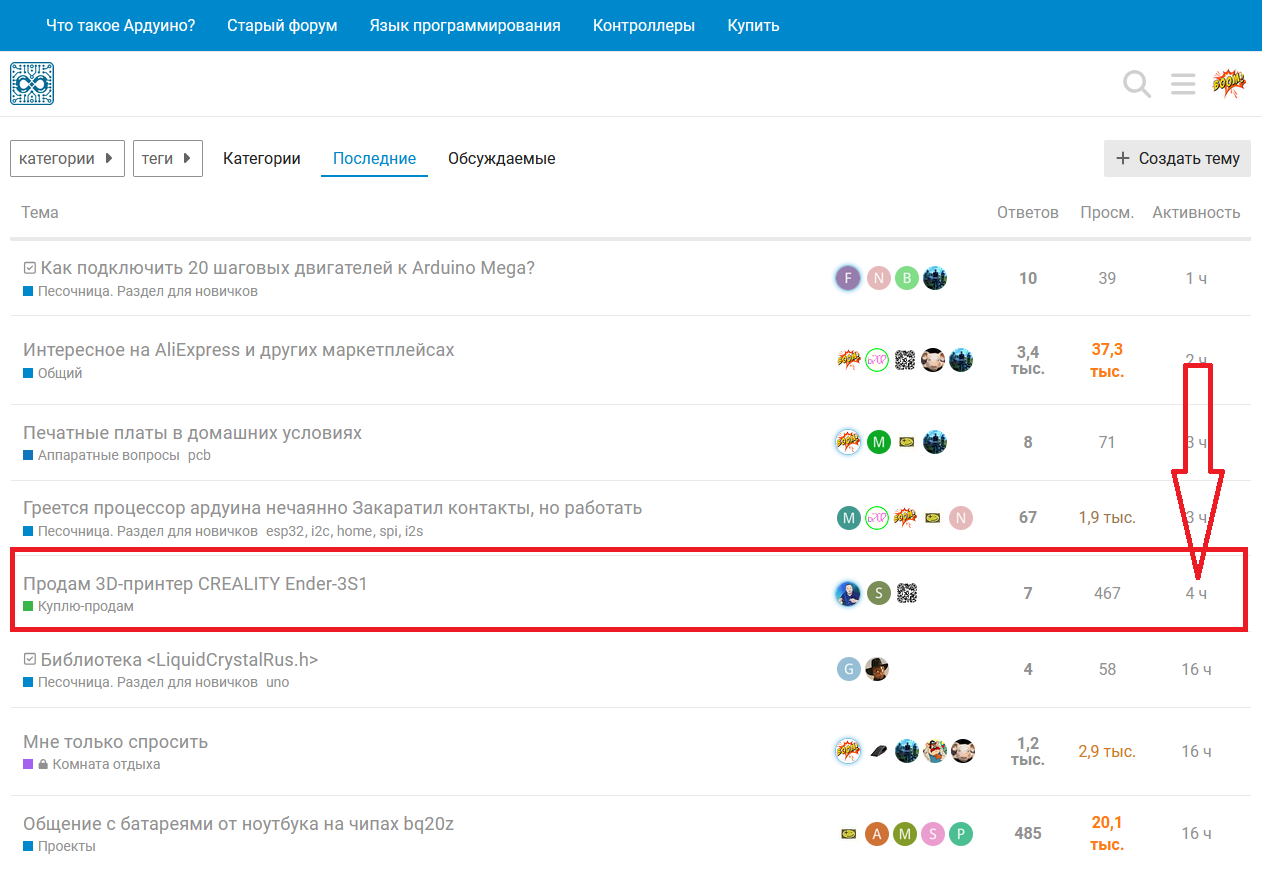Switch to the Категории tab

262,158
